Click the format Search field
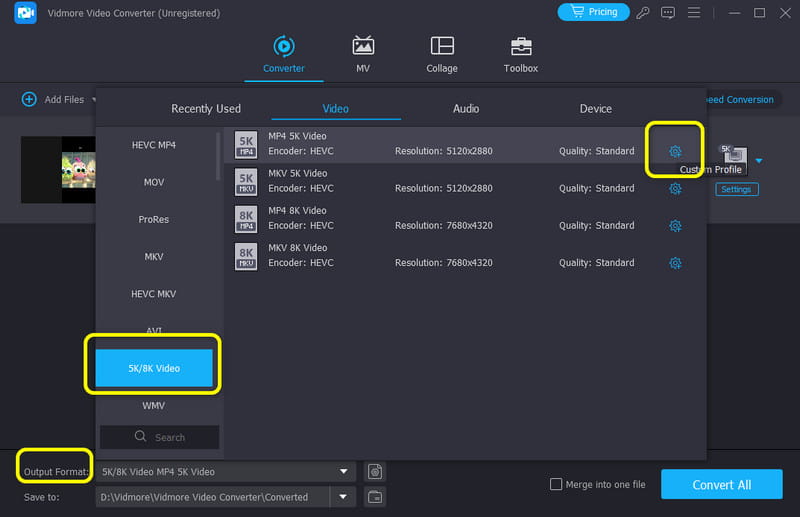 [160, 437]
